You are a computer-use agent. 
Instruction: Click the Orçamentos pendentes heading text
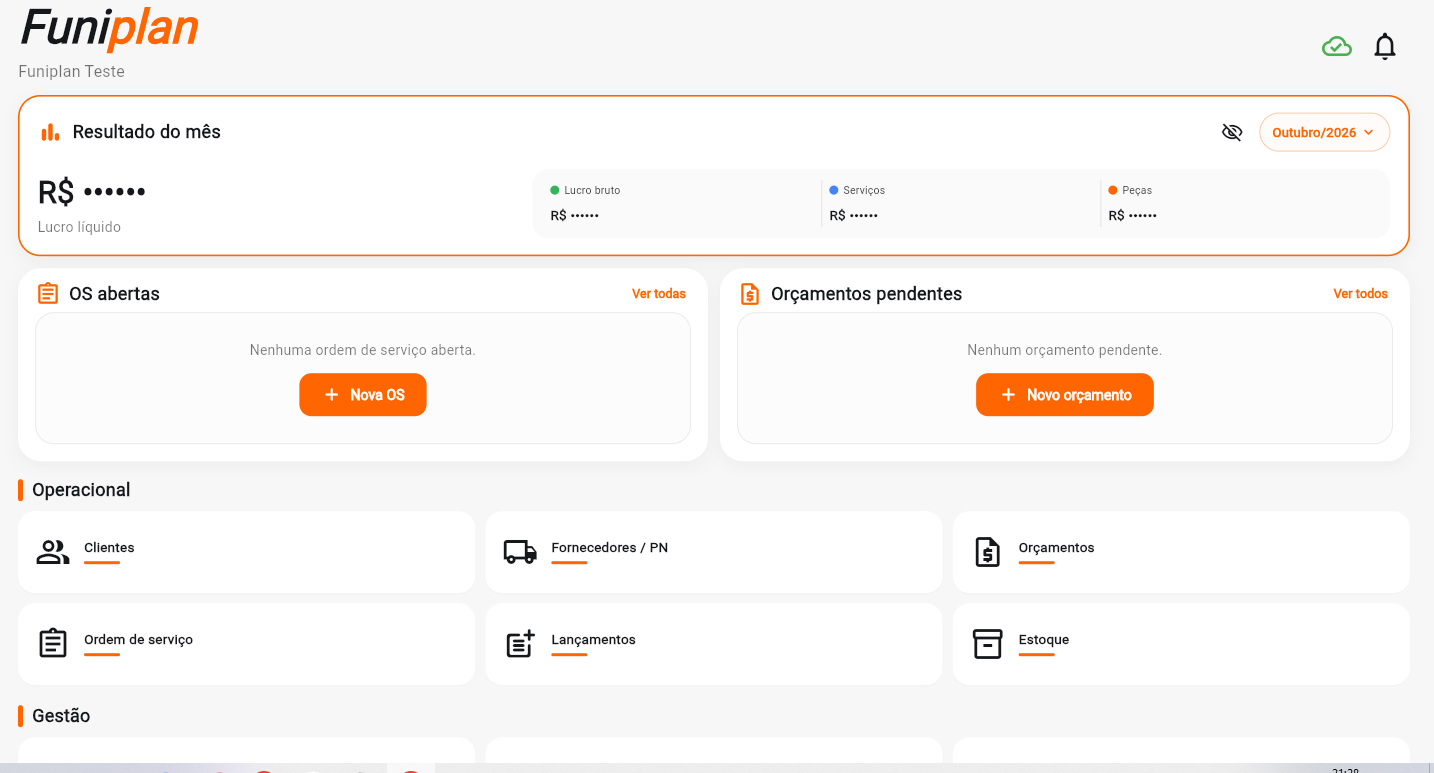point(866,294)
